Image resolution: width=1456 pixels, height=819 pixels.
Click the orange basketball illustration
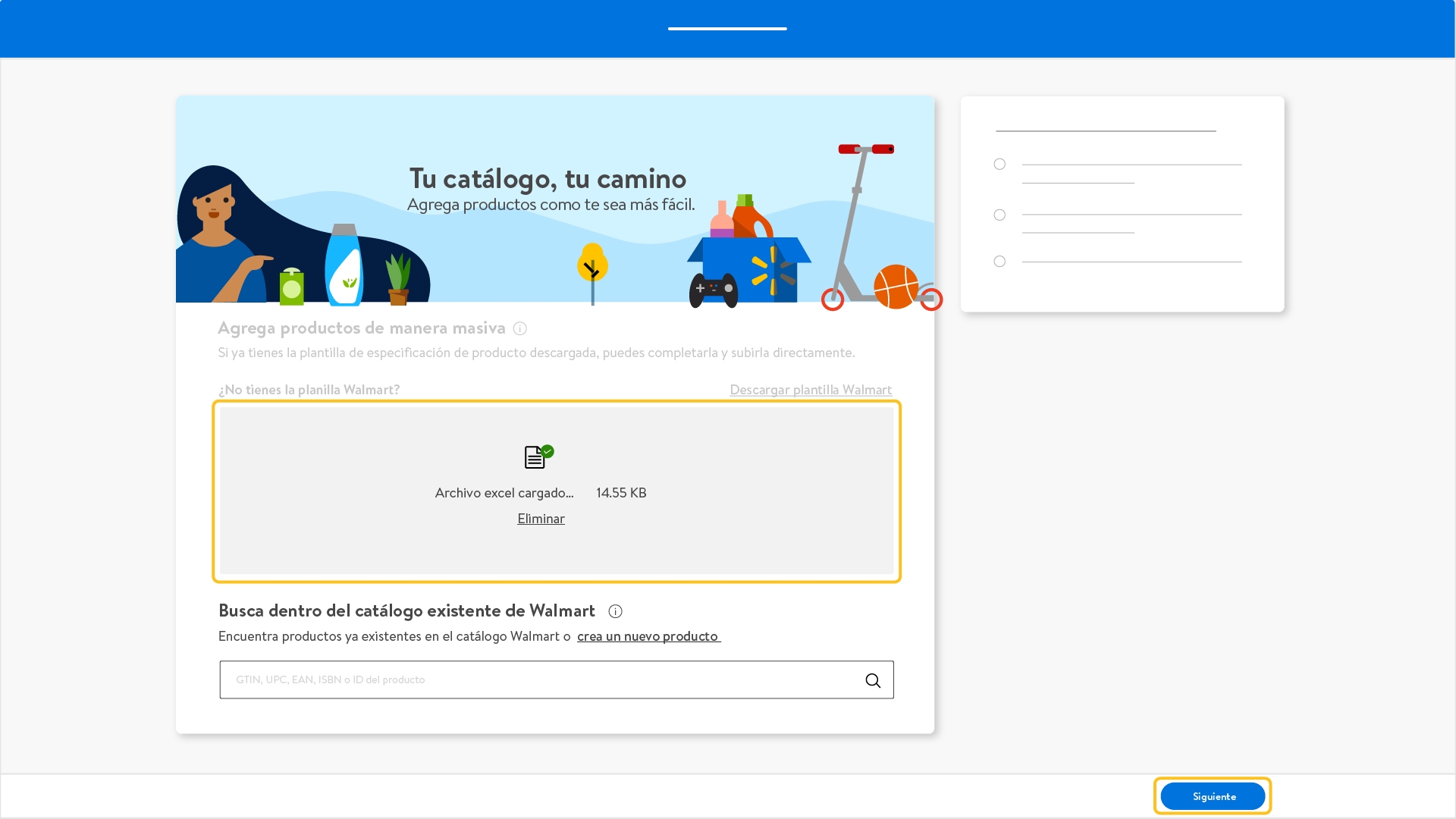[x=896, y=287]
